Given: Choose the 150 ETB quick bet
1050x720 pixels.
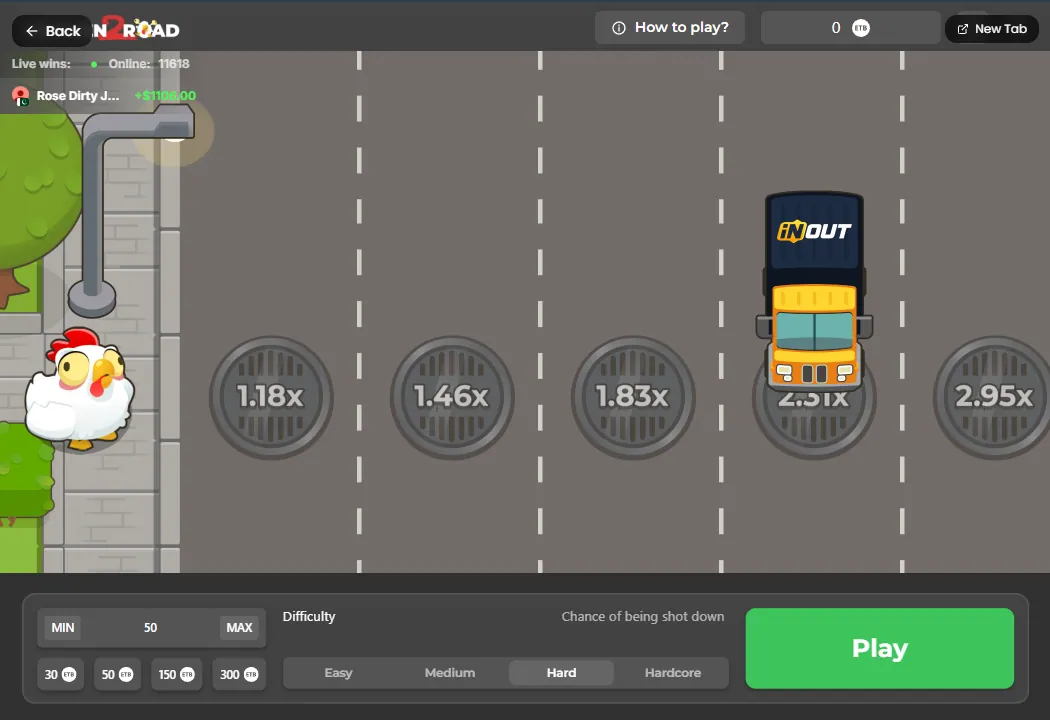Looking at the screenshot, I should coord(176,674).
